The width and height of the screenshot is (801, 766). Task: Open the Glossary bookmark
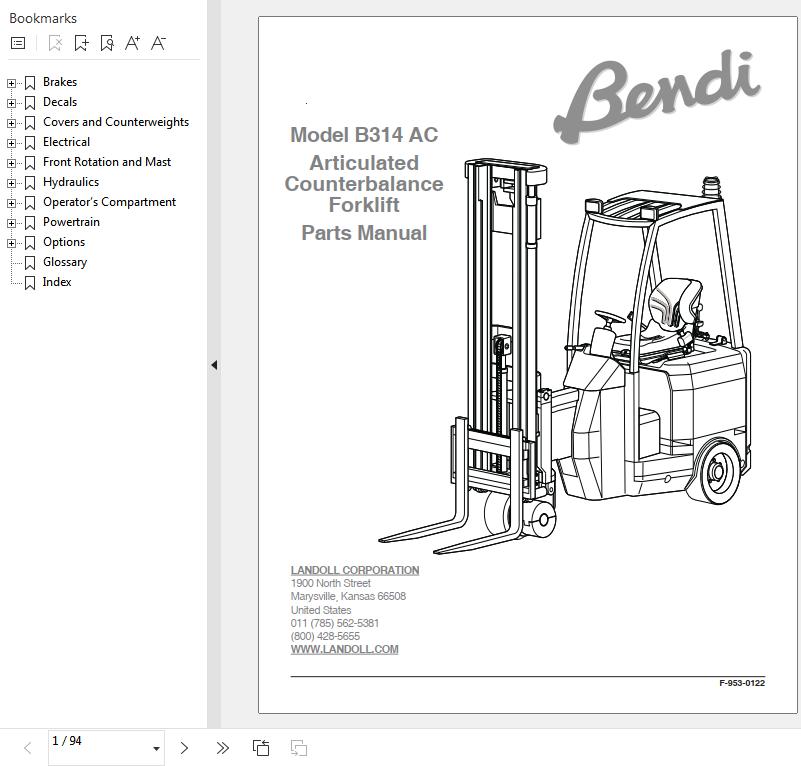coord(65,262)
